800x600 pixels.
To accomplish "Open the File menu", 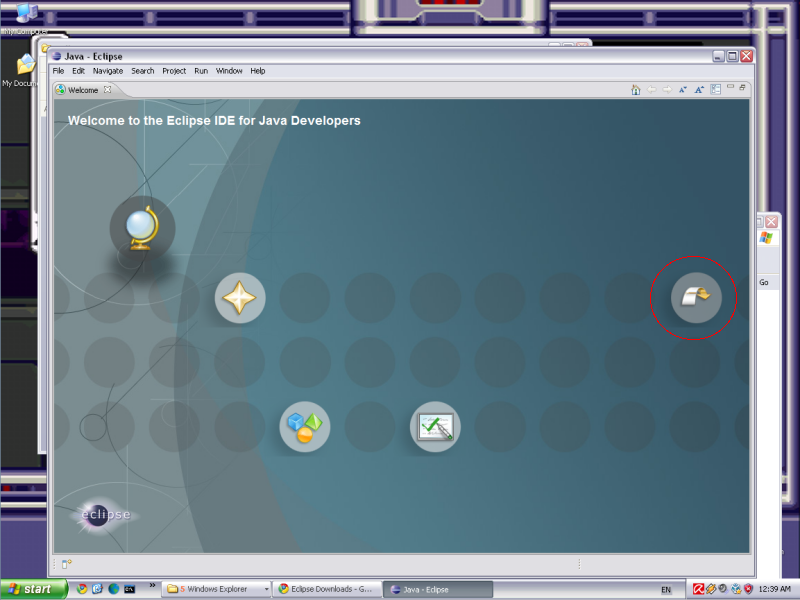I will point(58,71).
